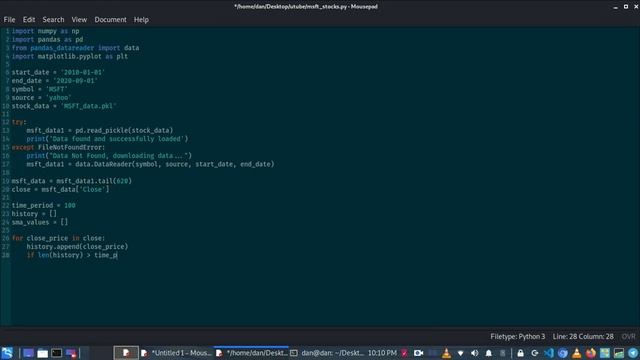Place cursor at end of line 28
The height and width of the screenshot is (360, 640).
[118, 255]
